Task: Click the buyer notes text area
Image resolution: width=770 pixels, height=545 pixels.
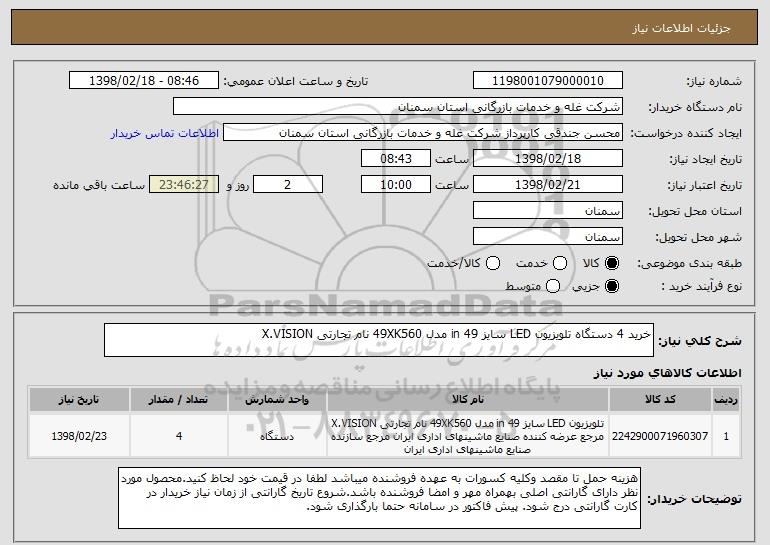Action: click(379, 498)
